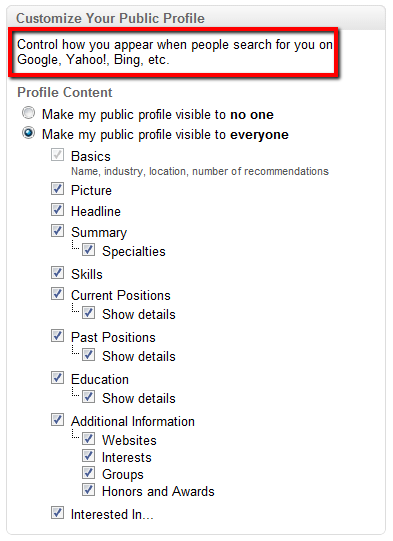
Task: Toggle Show details under Past Positions
Action: 88,355
